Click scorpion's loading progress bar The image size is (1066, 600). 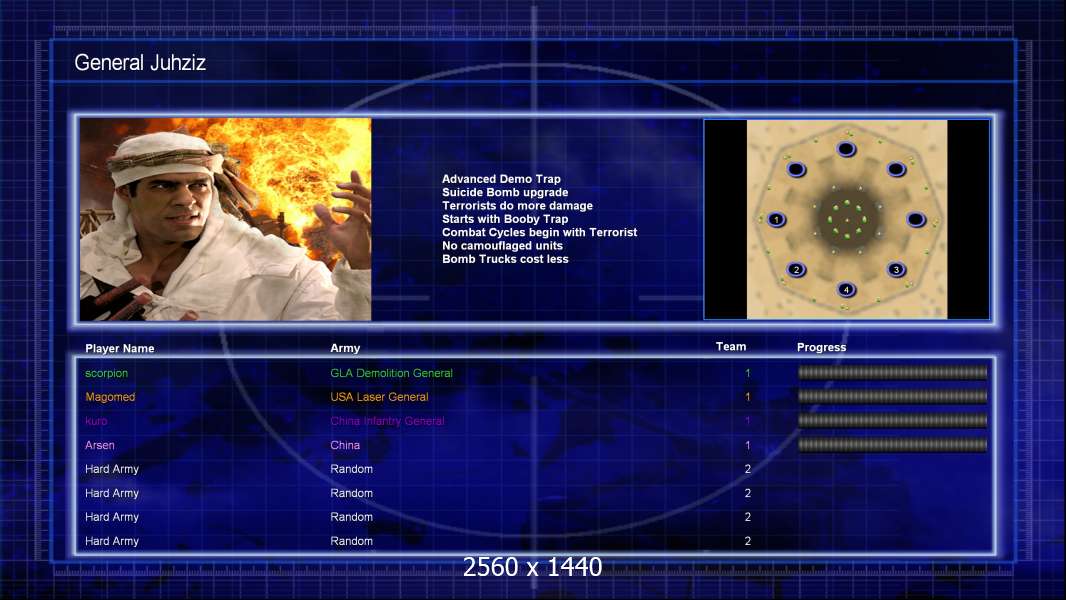pyautogui.click(x=892, y=373)
